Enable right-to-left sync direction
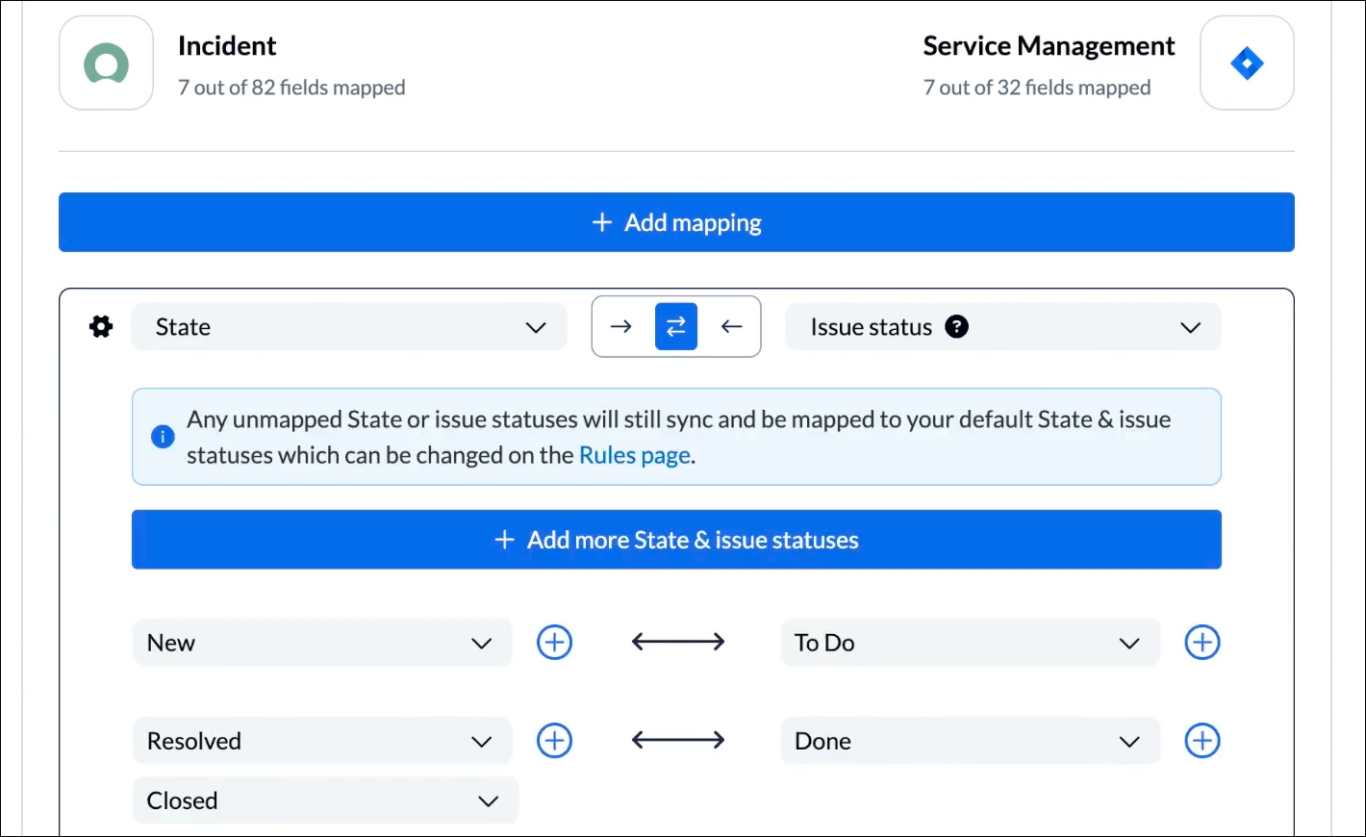Screen dimensions: 1366x837 coord(731,326)
